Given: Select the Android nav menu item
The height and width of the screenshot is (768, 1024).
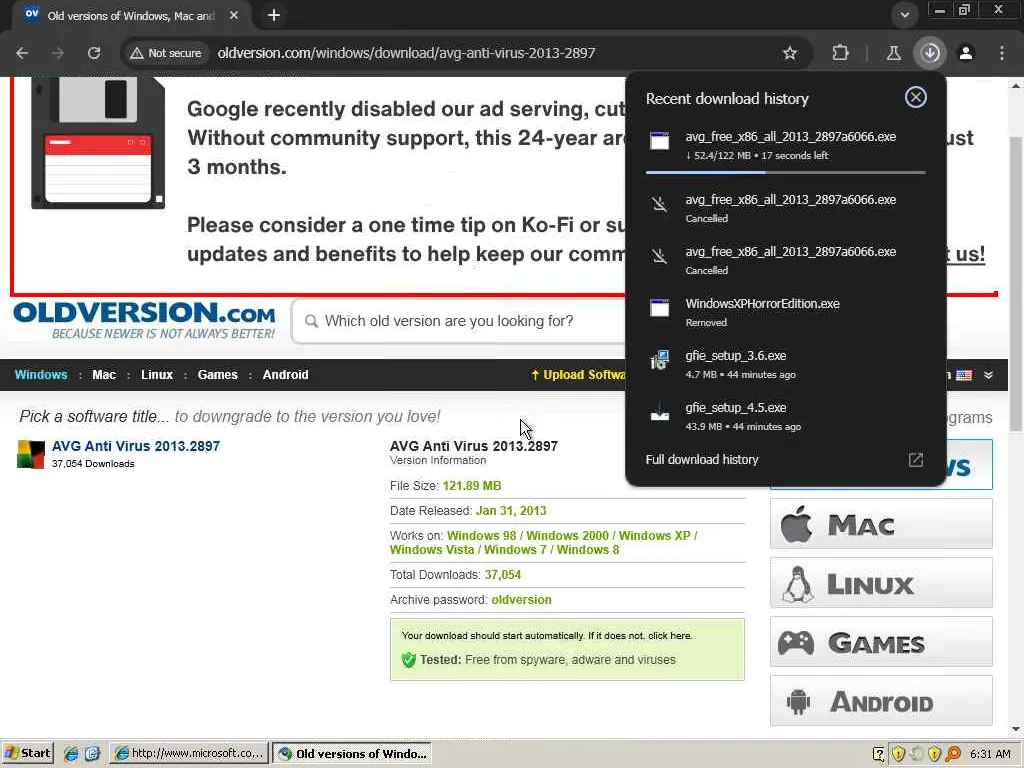Looking at the screenshot, I should point(285,375).
